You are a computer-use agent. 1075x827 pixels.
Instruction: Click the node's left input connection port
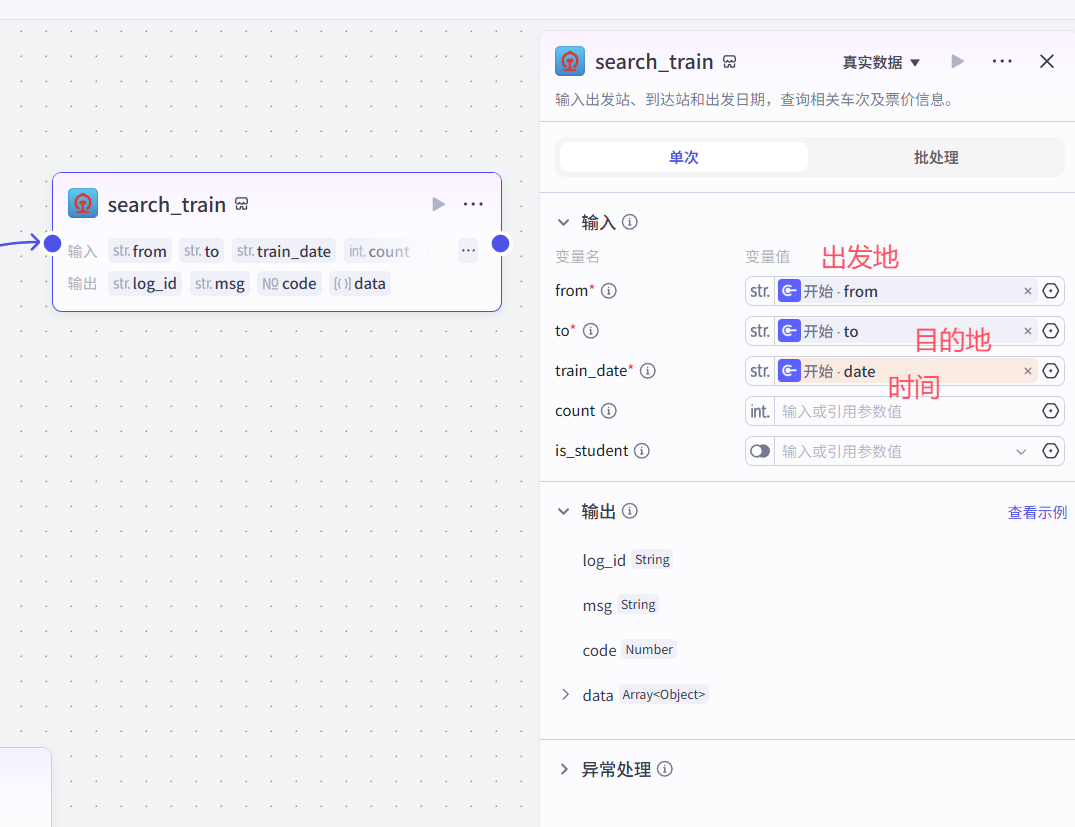click(x=53, y=243)
